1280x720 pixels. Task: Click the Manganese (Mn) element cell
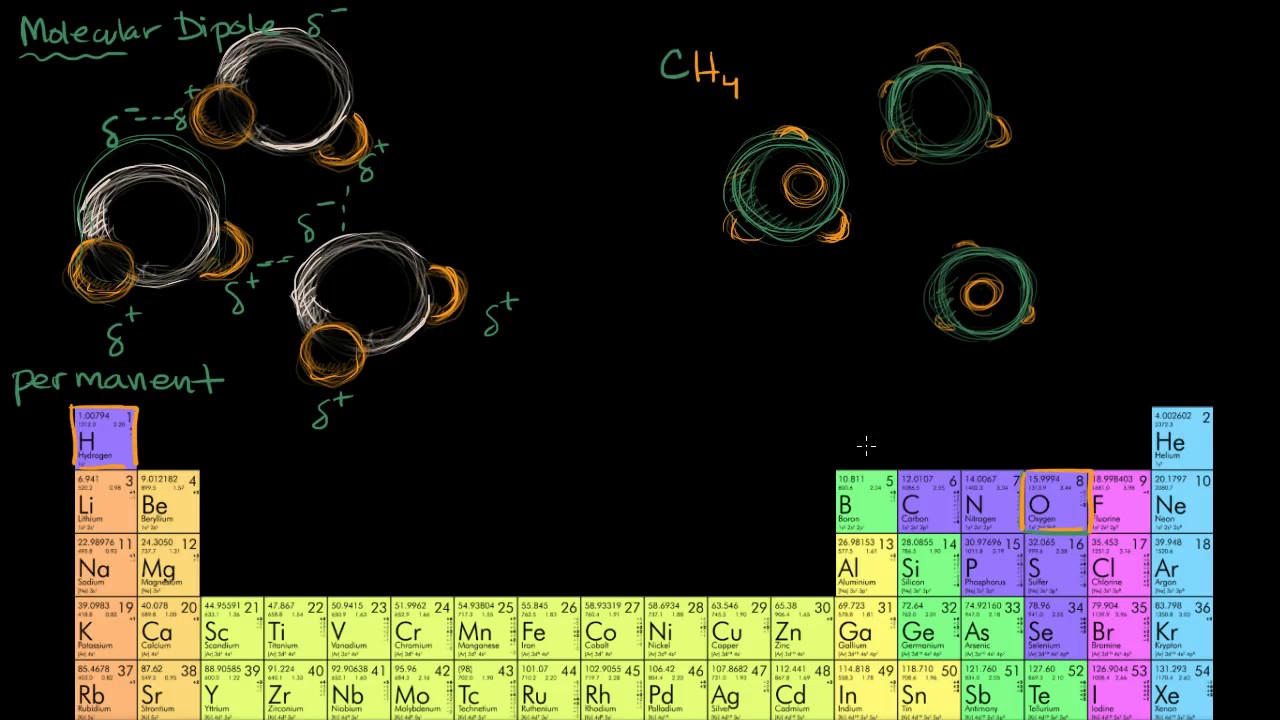[486, 627]
